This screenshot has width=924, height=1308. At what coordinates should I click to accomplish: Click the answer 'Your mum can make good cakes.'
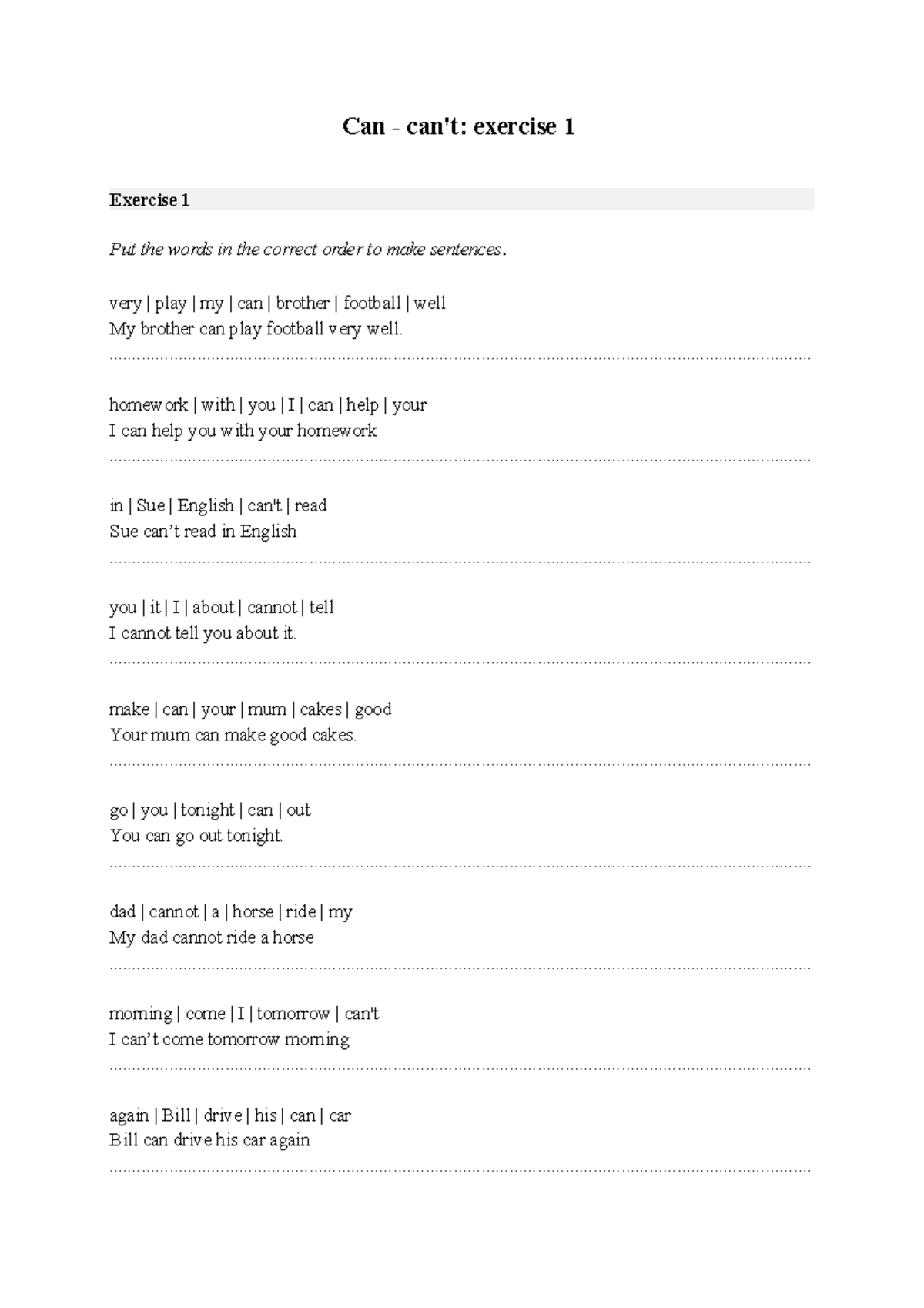(x=233, y=735)
